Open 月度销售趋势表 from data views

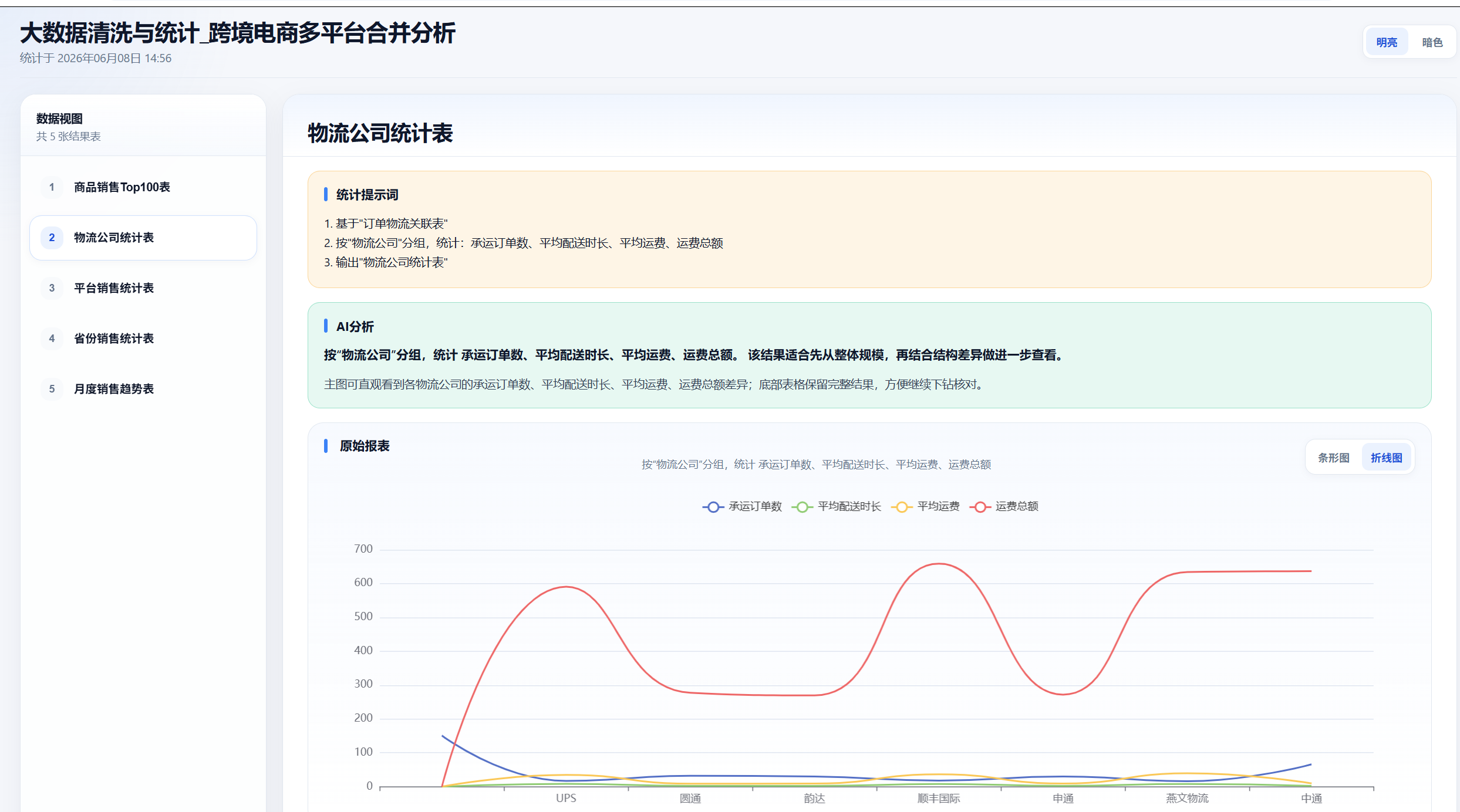pyautogui.click(x=143, y=389)
